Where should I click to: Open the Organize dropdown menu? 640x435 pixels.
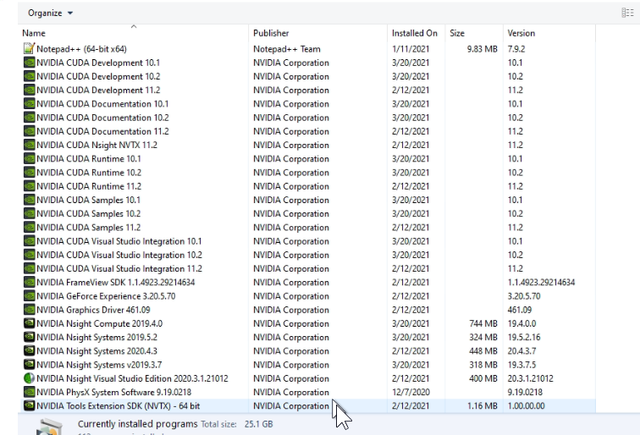(50, 13)
